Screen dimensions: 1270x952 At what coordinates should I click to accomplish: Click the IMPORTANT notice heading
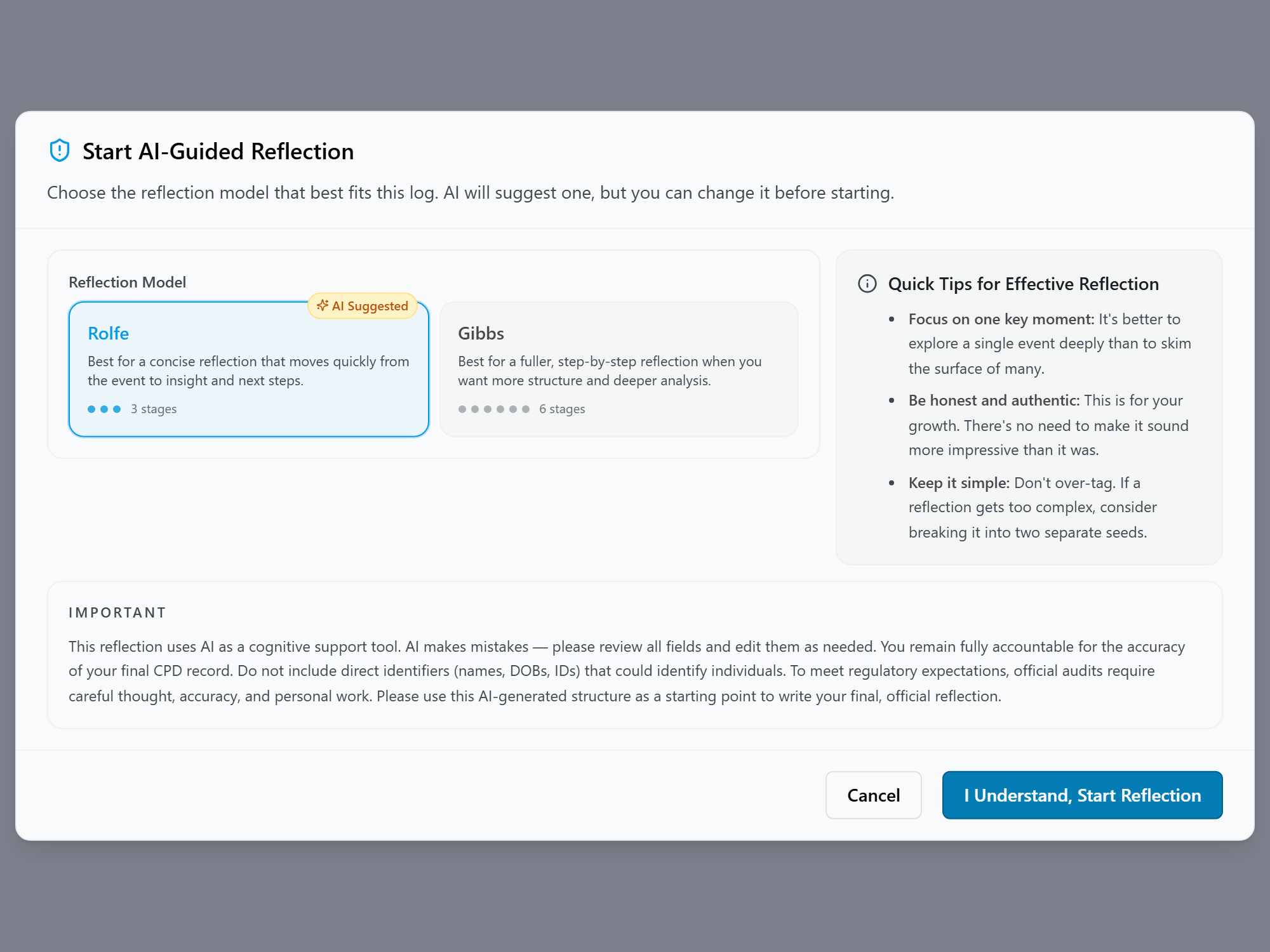coord(117,612)
